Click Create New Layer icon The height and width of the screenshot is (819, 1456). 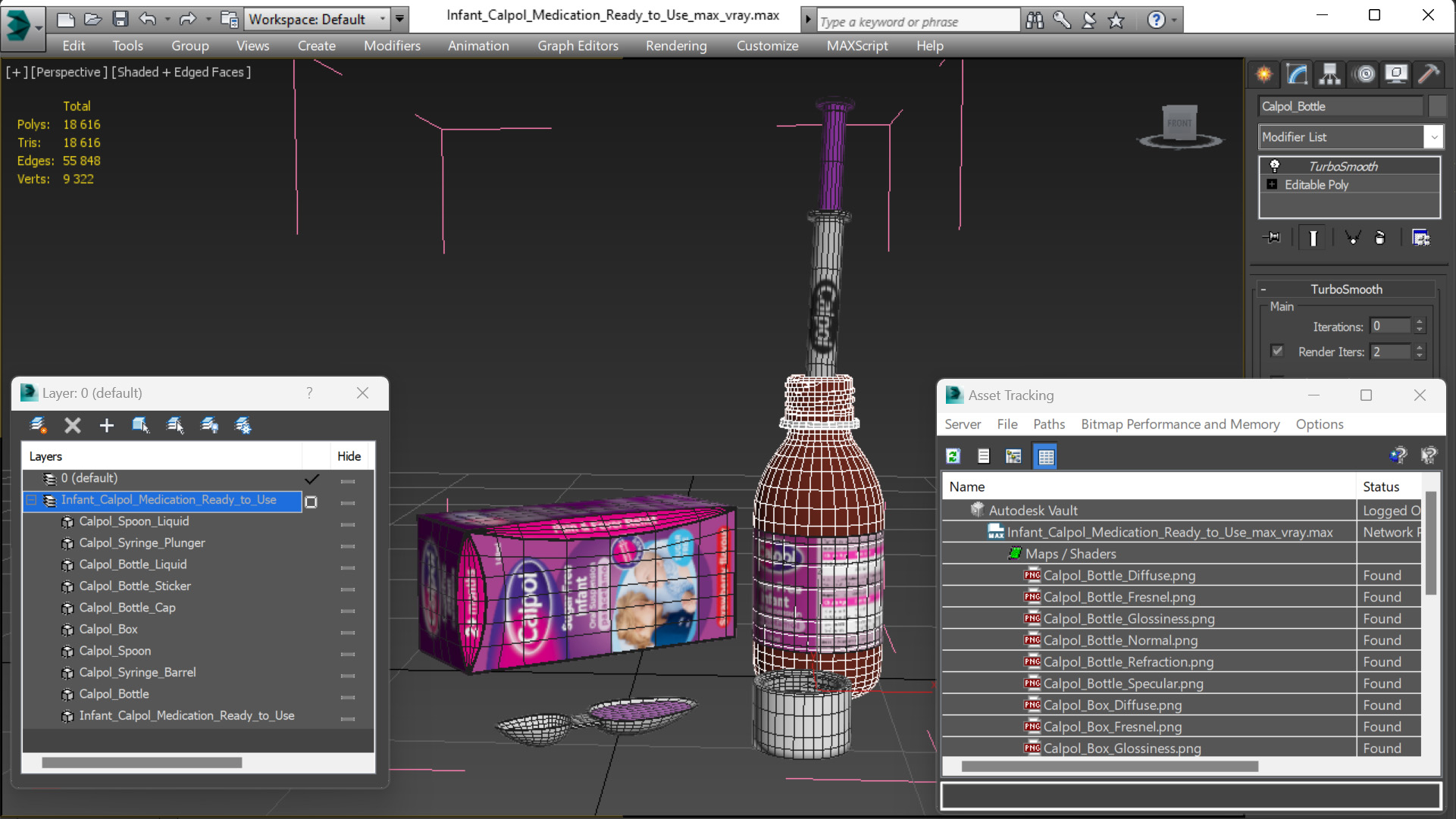[38, 426]
